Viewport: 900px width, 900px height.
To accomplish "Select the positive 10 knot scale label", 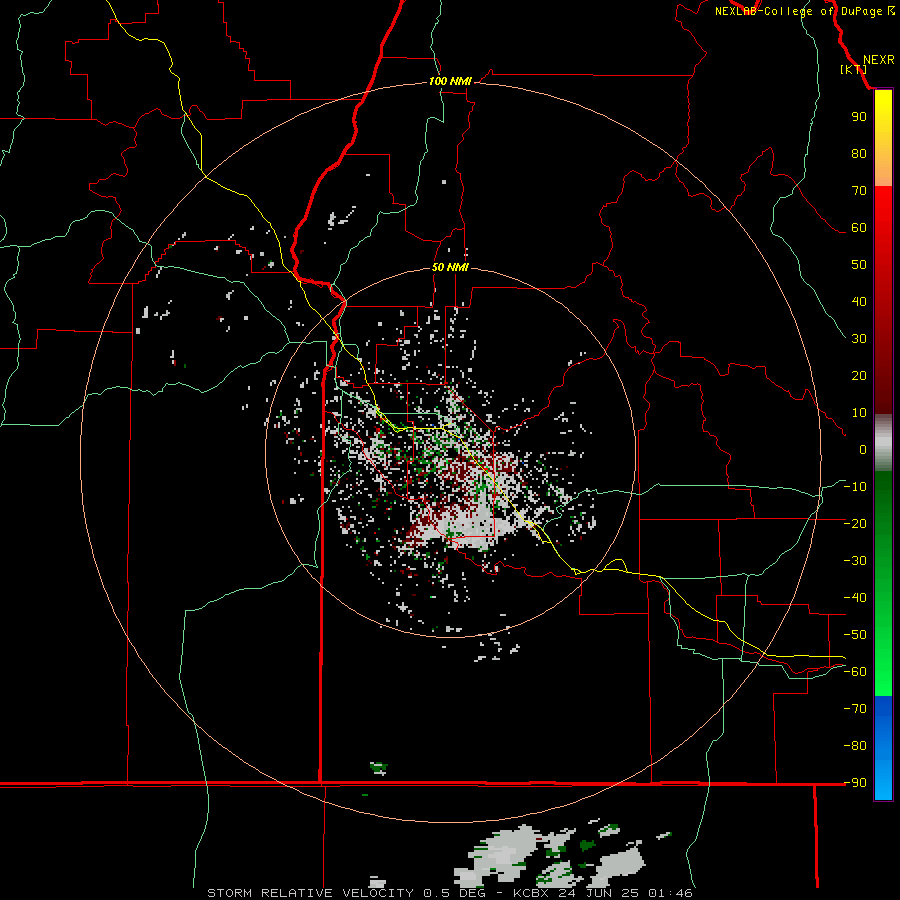I will coord(859,413).
